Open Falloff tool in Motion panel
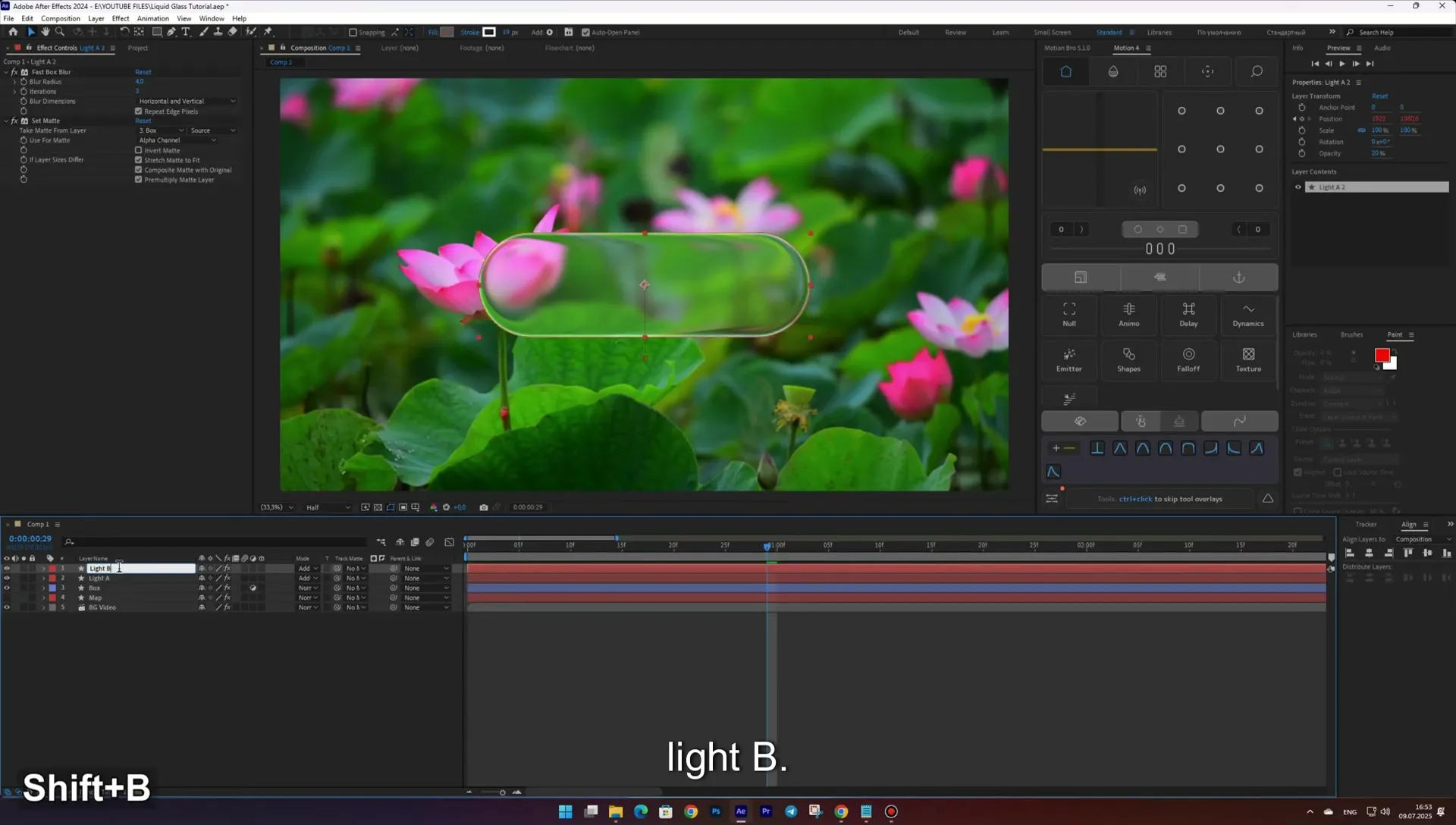 [1188, 359]
